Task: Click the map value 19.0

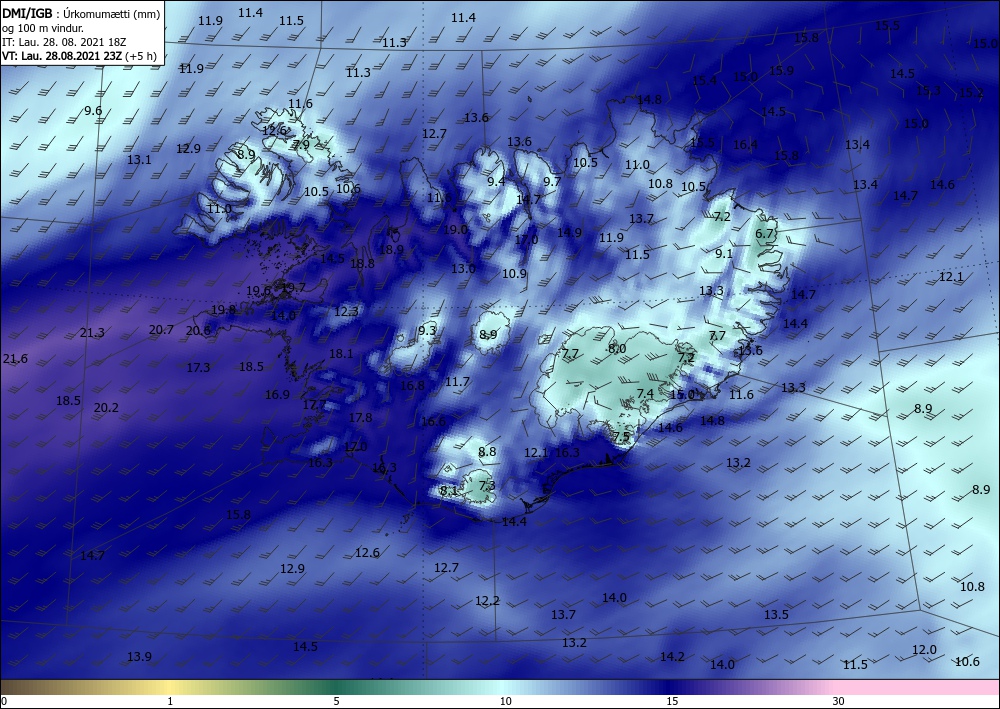Action: pyautogui.click(x=455, y=230)
